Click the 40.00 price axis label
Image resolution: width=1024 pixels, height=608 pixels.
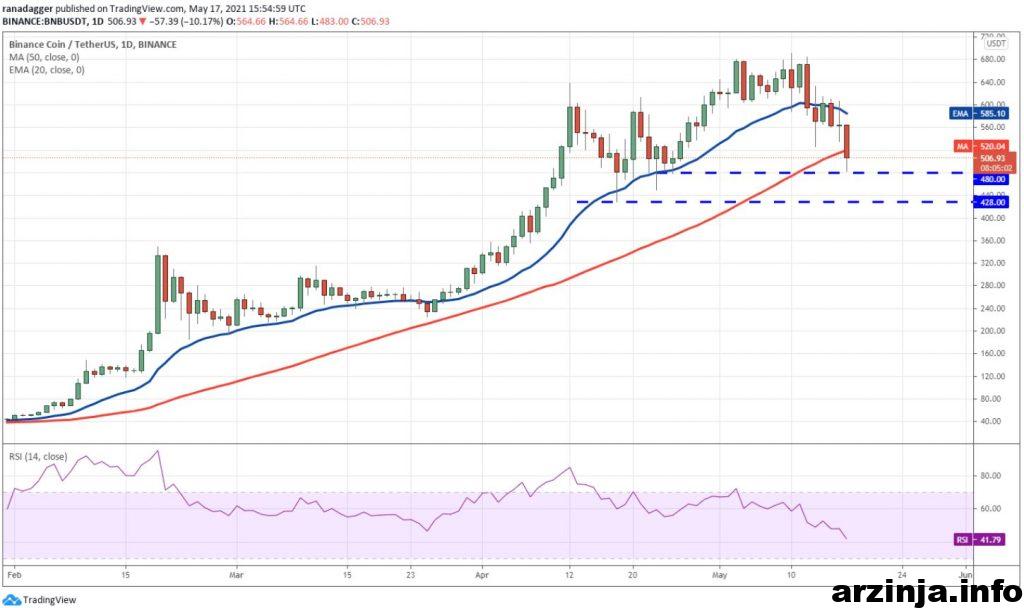993,421
